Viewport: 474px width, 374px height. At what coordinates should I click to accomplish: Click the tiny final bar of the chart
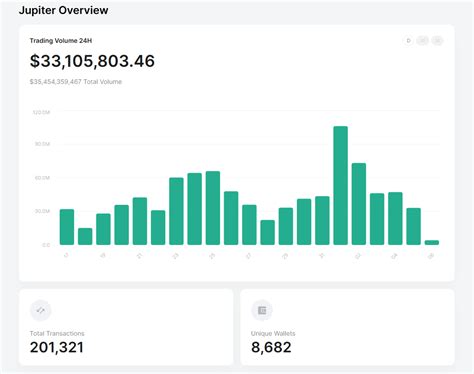(432, 243)
